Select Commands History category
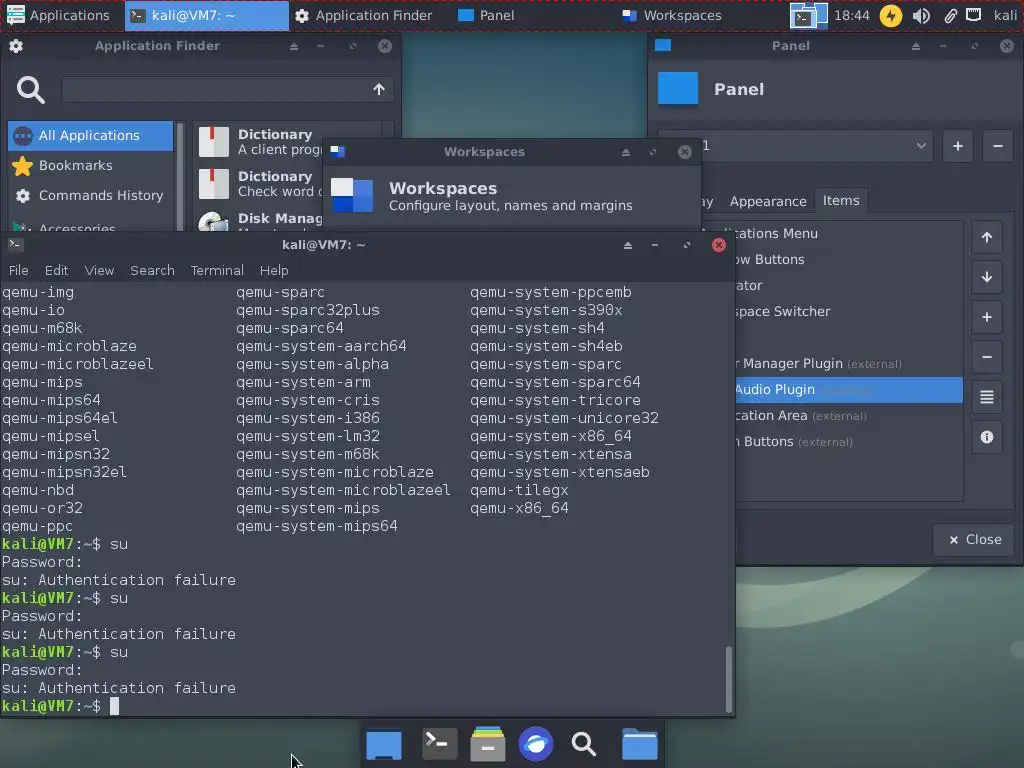1024x768 pixels. pos(90,195)
